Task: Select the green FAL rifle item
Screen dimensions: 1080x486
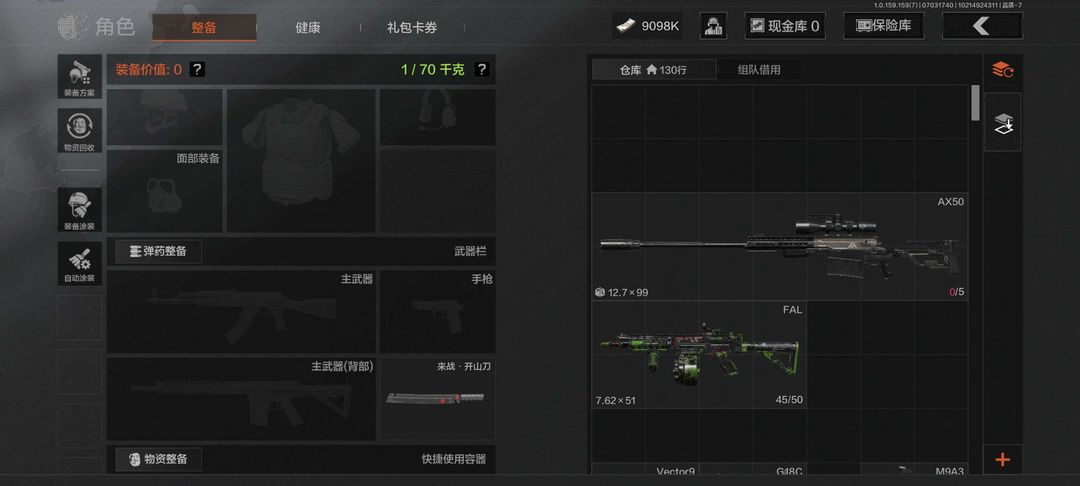Action: [x=699, y=355]
